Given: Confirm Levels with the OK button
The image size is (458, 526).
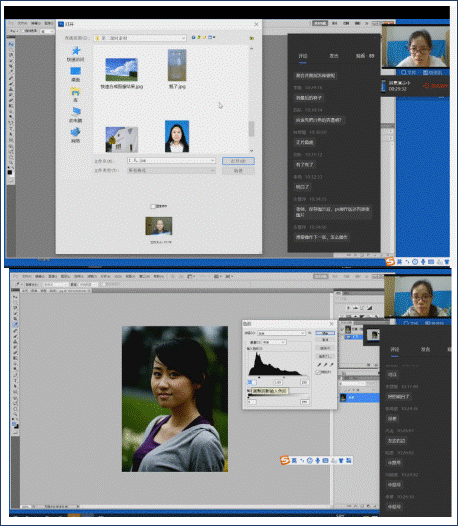Looking at the screenshot, I should tap(325, 333).
